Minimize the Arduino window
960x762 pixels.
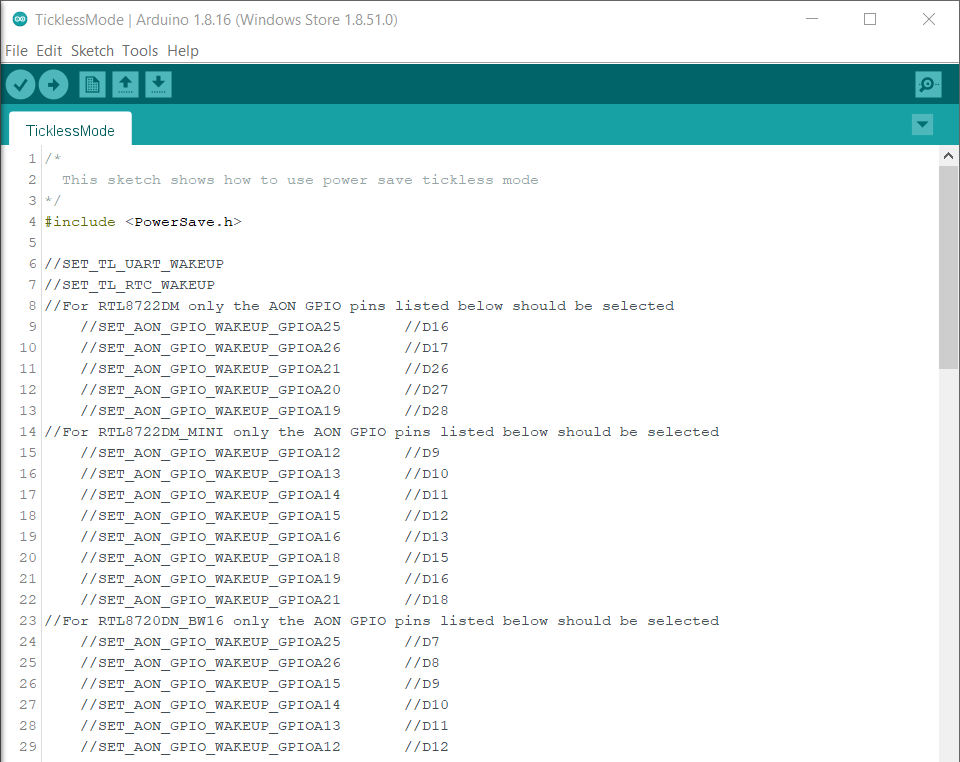coord(812,20)
